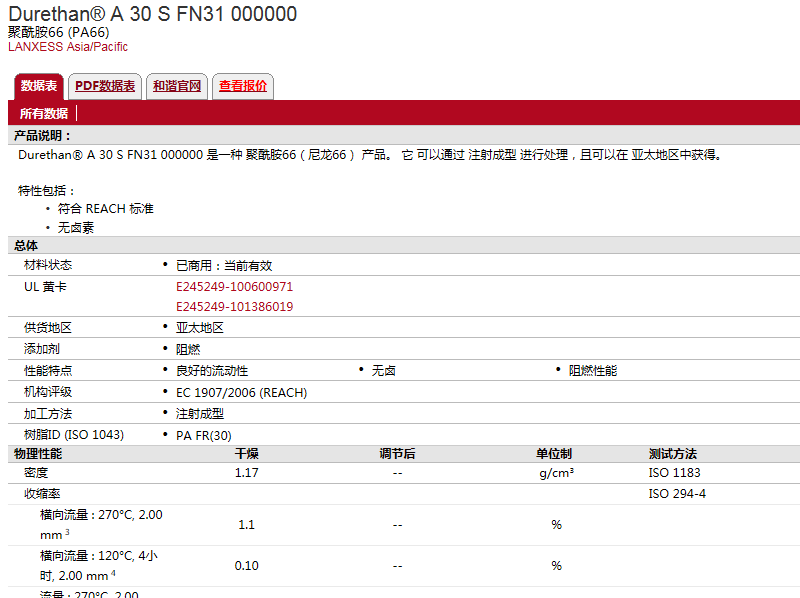Click the PA FR(30) value
The height and width of the screenshot is (598, 800).
coord(204,436)
